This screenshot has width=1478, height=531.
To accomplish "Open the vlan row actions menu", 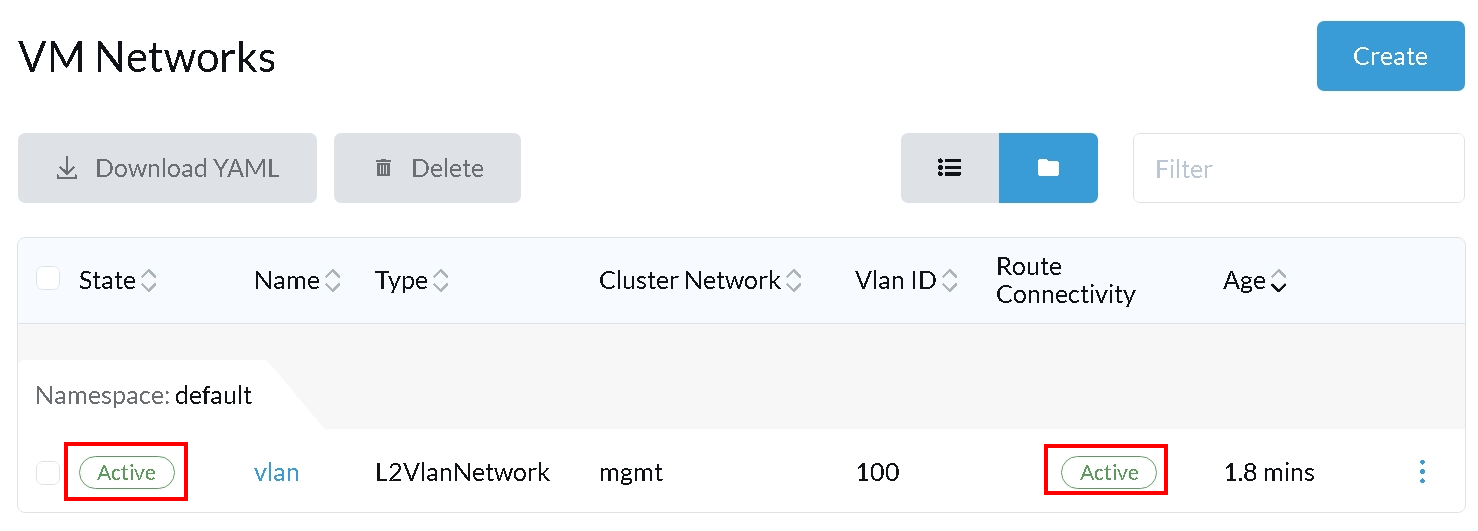I will point(1422,472).
